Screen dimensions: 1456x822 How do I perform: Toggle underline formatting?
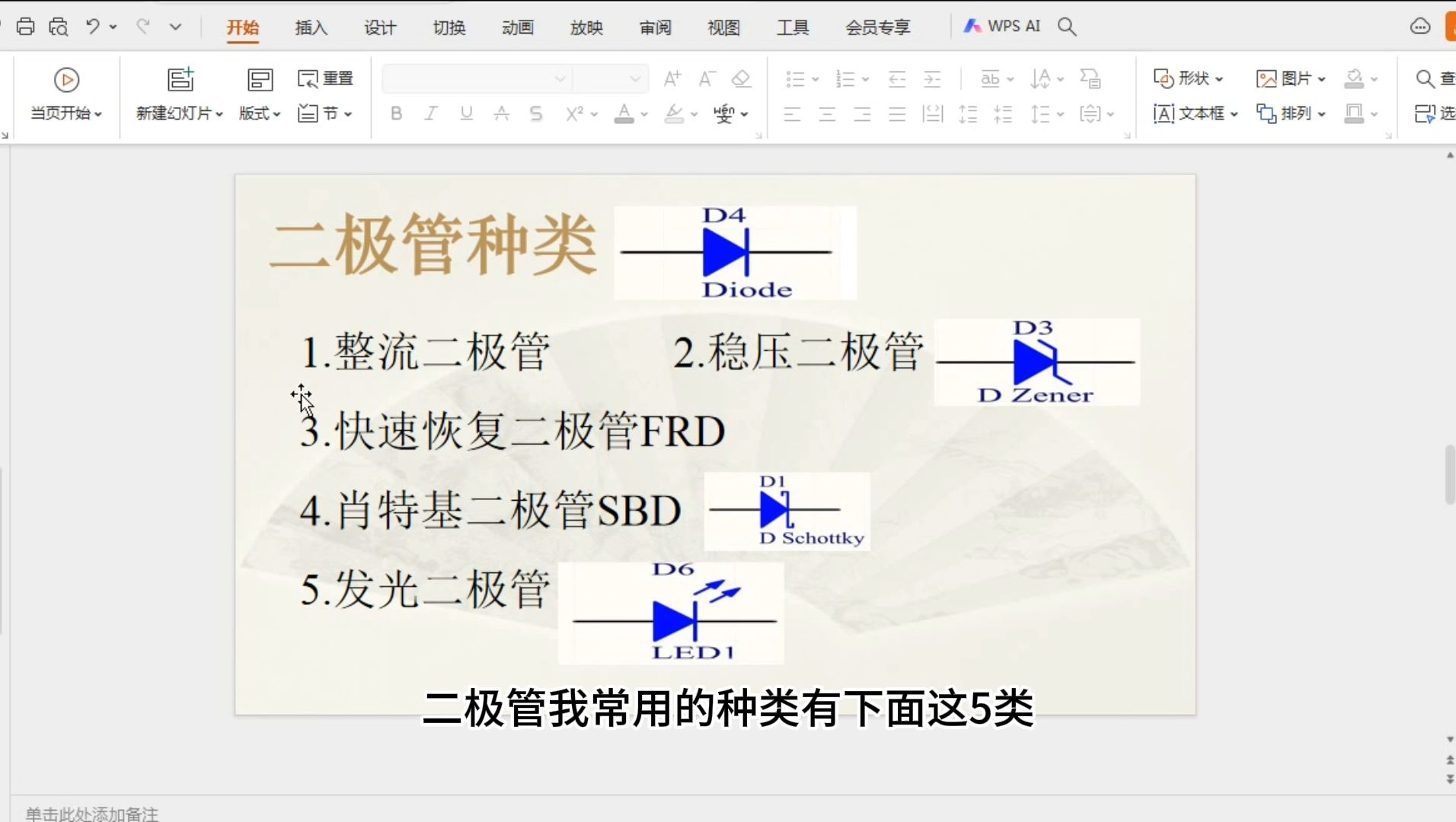[466, 113]
